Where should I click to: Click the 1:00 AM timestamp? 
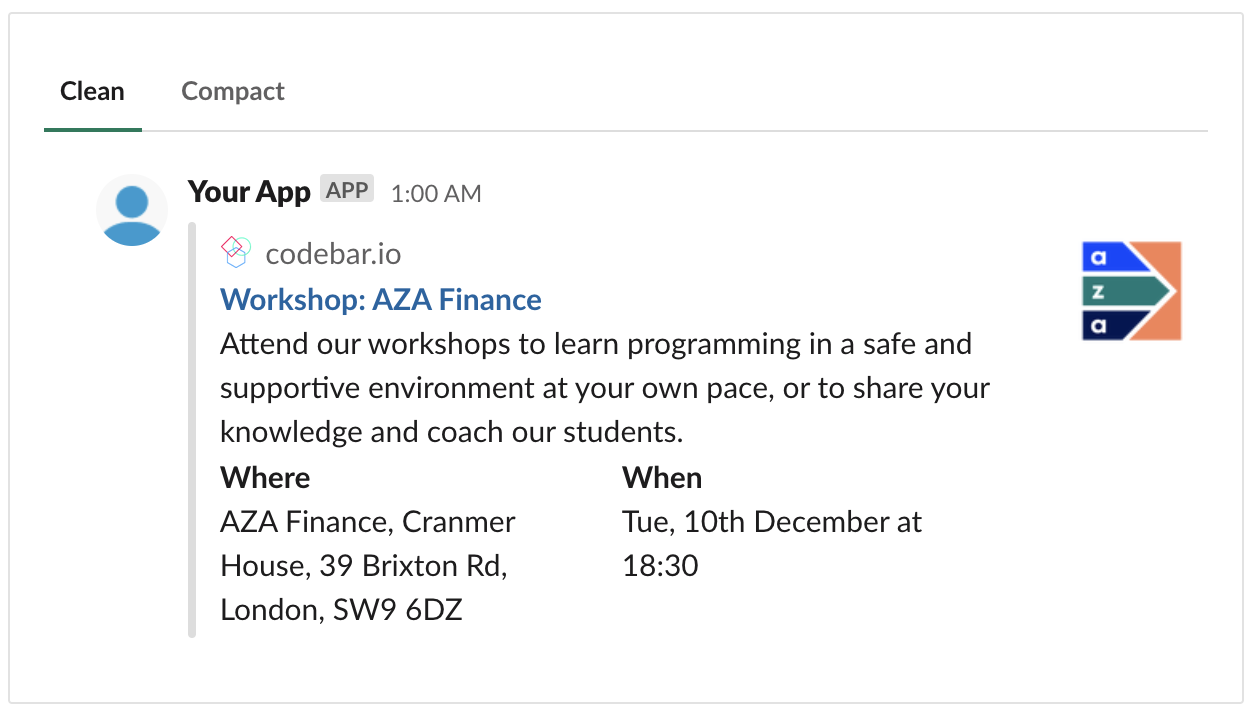436,194
